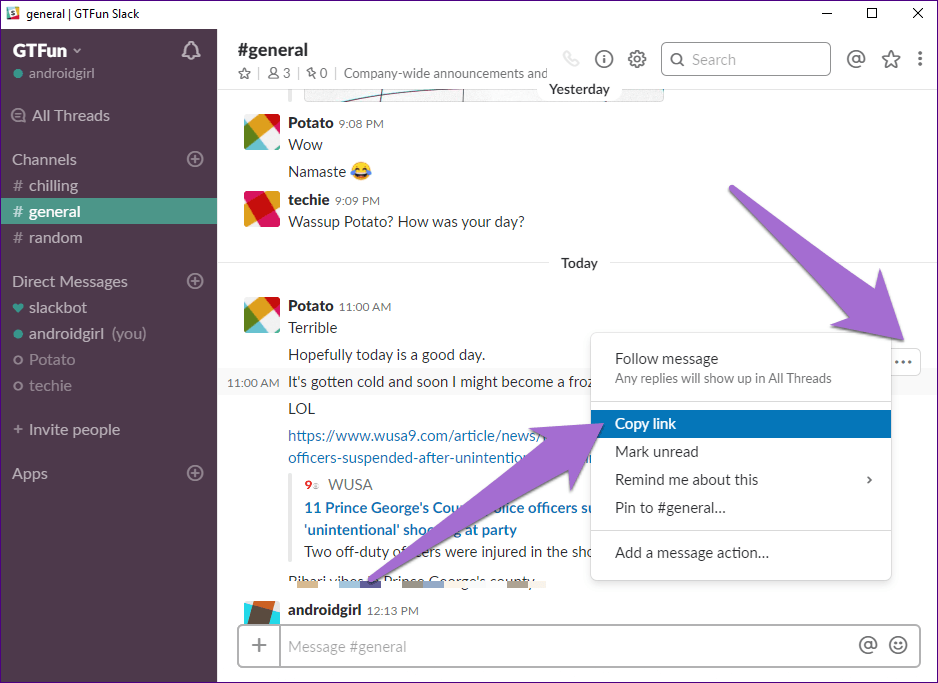Screen dimensions: 938x683
Task: Start a call with phone icon
Action: (571, 59)
